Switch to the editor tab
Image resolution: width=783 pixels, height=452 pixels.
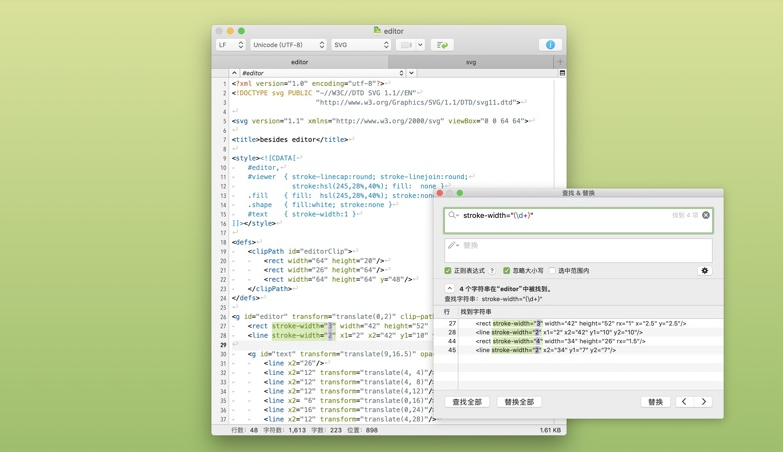click(x=300, y=62)
